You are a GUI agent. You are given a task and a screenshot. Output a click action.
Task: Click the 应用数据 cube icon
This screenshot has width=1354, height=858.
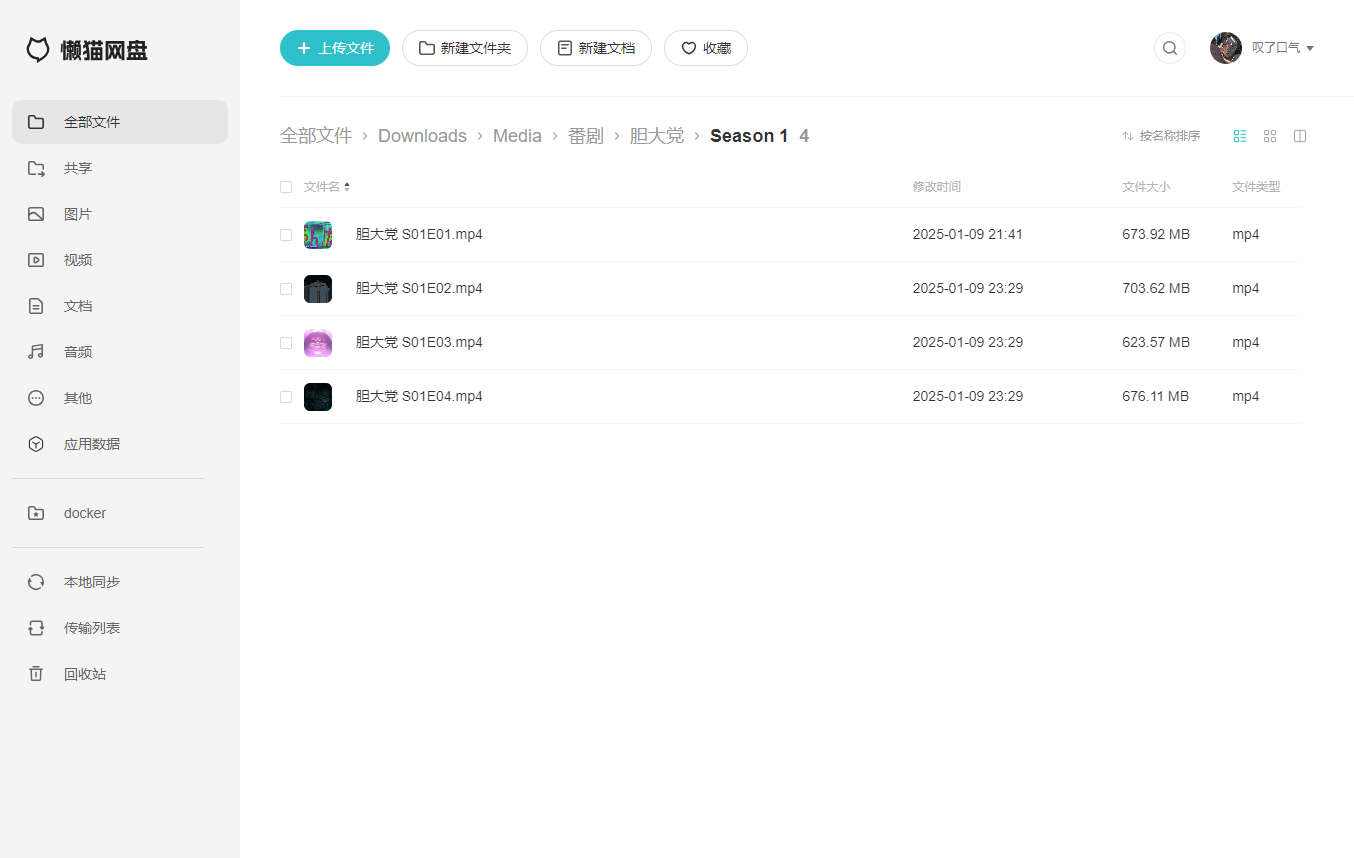tap(36, 444)
